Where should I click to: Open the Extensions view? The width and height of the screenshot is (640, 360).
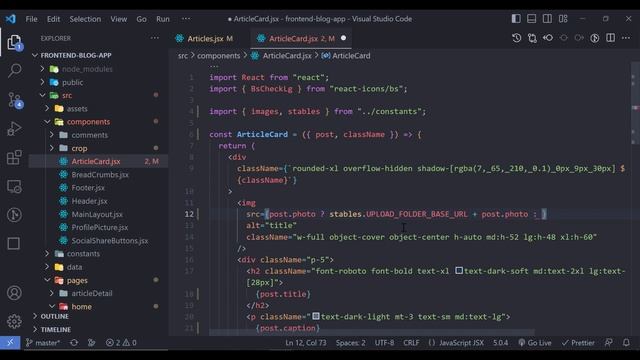click(14, 157)
